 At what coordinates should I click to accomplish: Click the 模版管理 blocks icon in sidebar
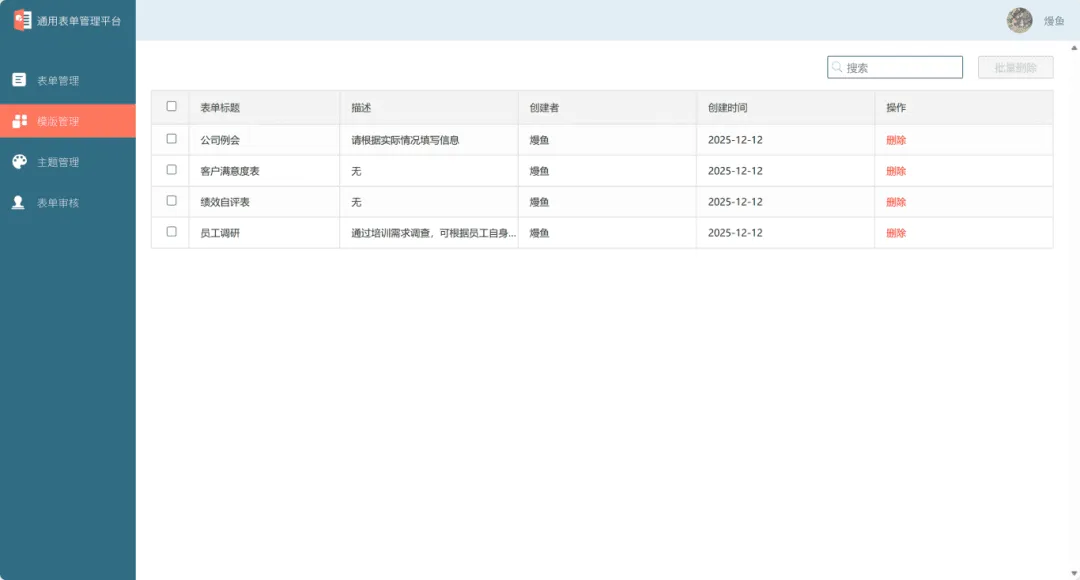(19, 121)
